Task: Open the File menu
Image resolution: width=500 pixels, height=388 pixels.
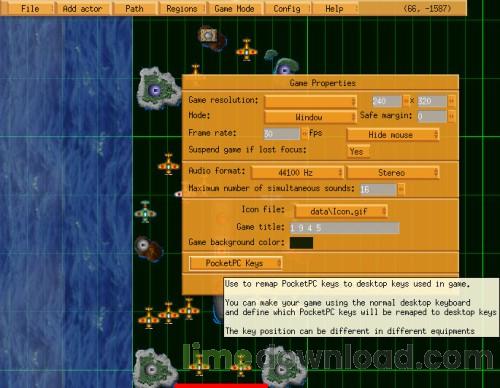Action: [30, 8]
